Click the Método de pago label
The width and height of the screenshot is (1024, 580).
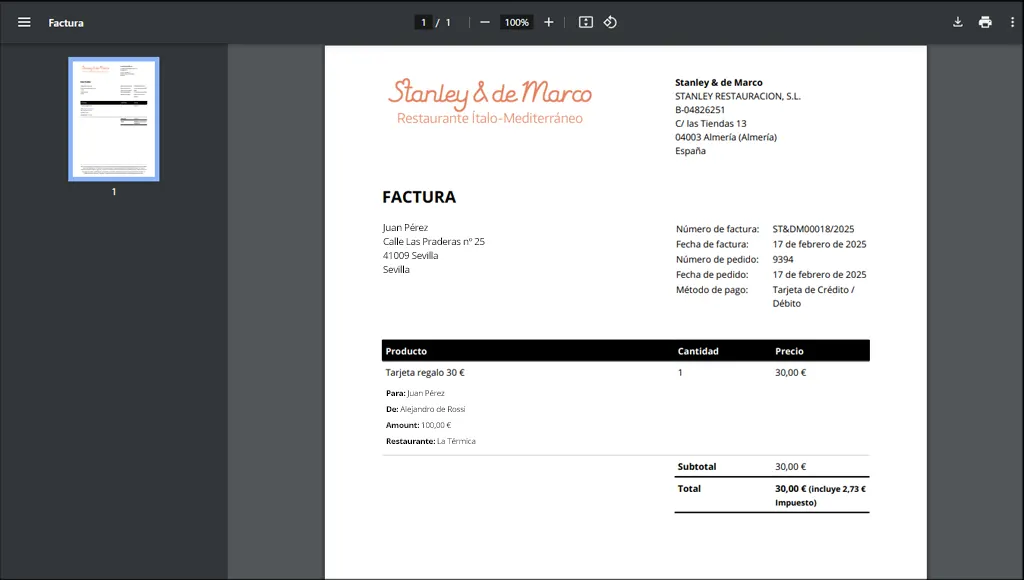(x=712, y=290)
